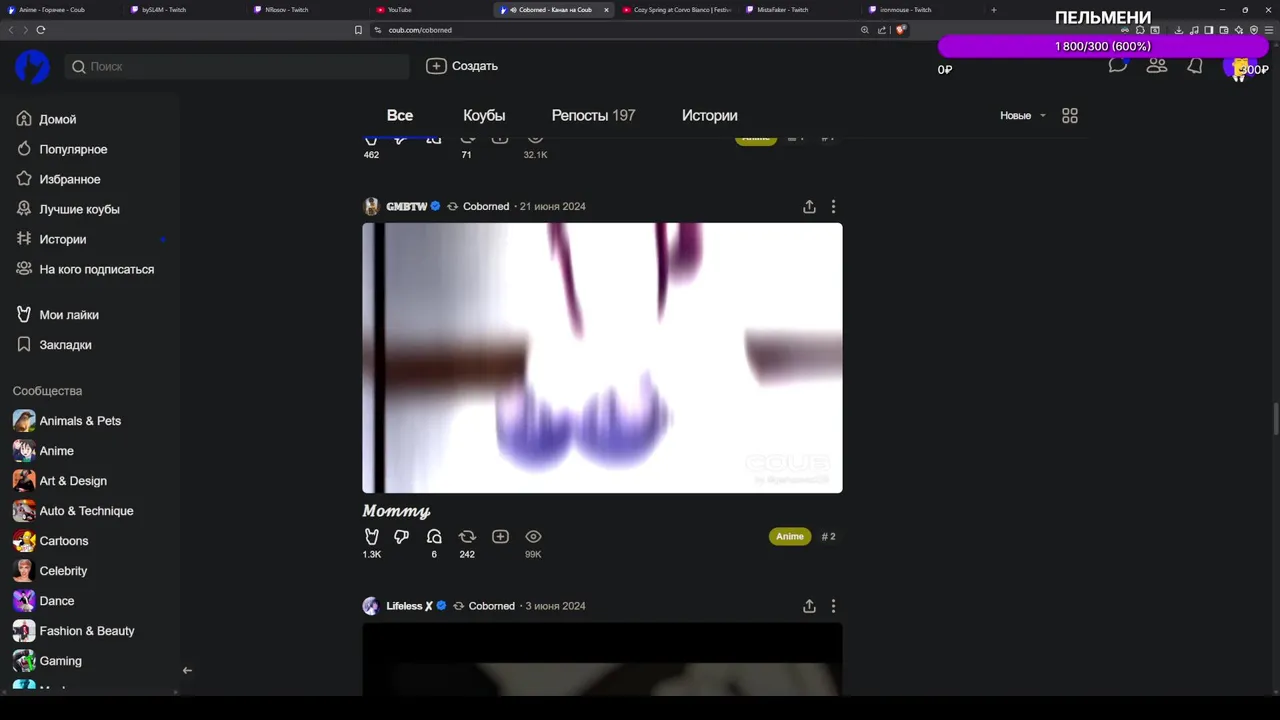This screenshot has width=1280, height=720.
Task: Click the page's vertical scrollbar
Action: (x=1275, y=418)
